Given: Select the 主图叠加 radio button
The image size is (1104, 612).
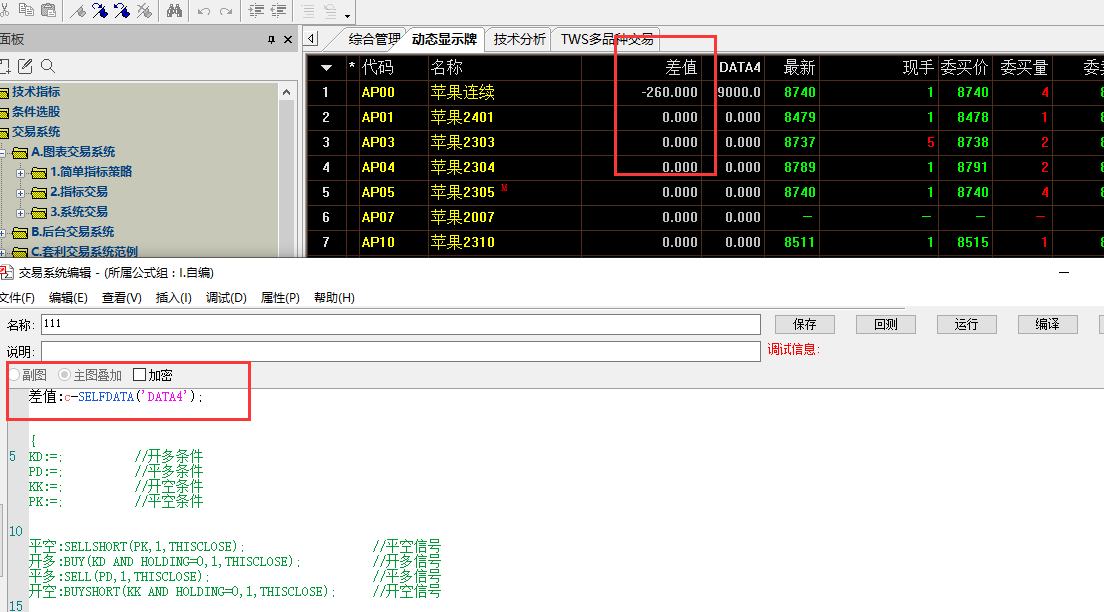Looking at the screenshot, I should click(x=64, y=375).
